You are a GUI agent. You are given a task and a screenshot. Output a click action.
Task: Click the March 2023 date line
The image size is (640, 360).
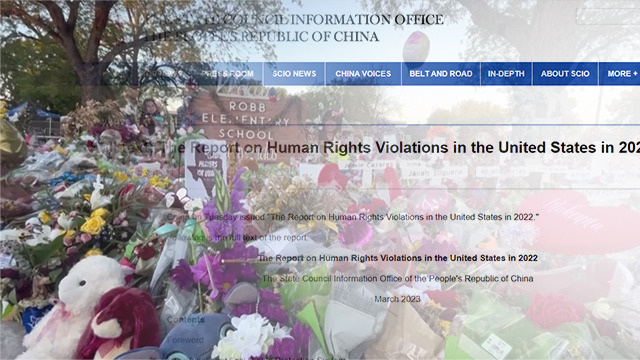tap(398, 299)
